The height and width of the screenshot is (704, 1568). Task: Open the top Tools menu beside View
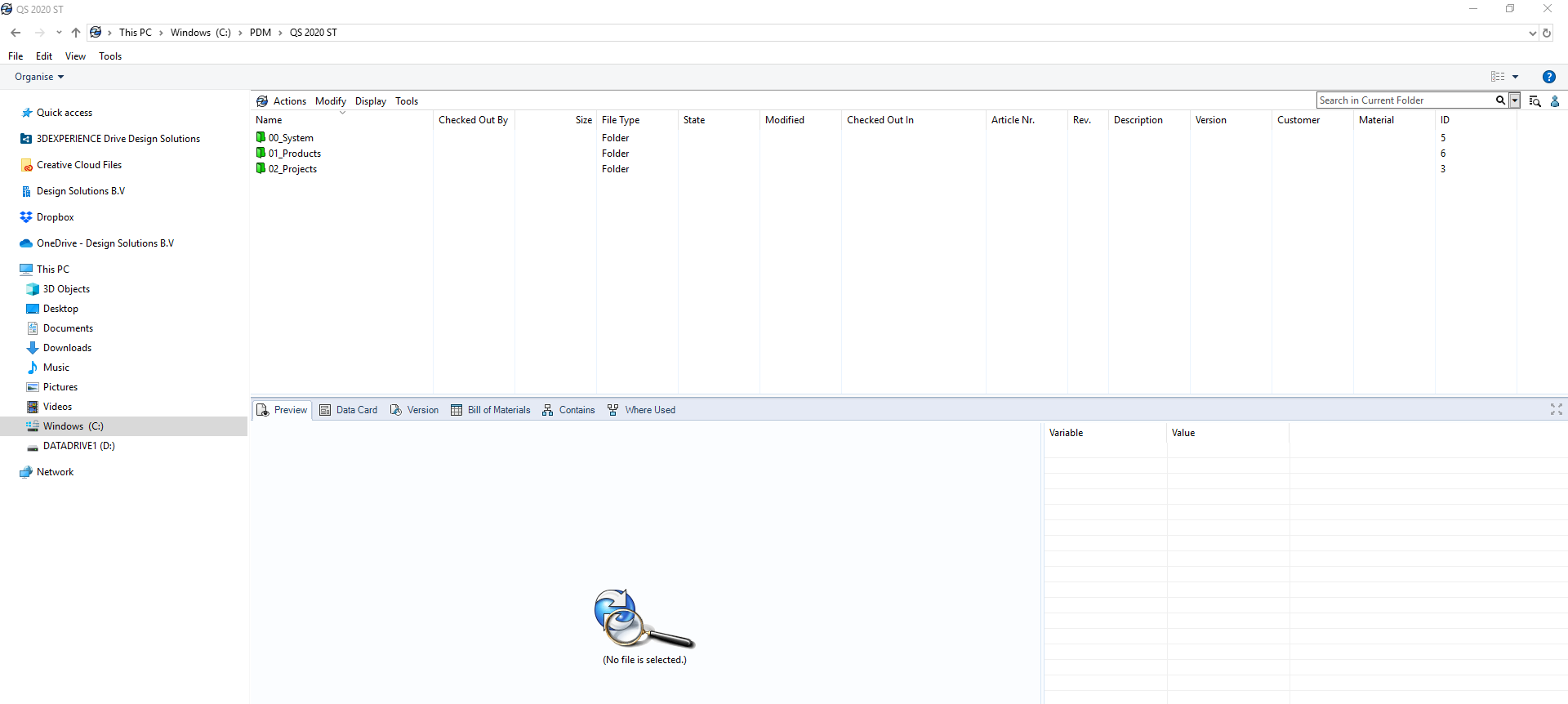(110, 56)
